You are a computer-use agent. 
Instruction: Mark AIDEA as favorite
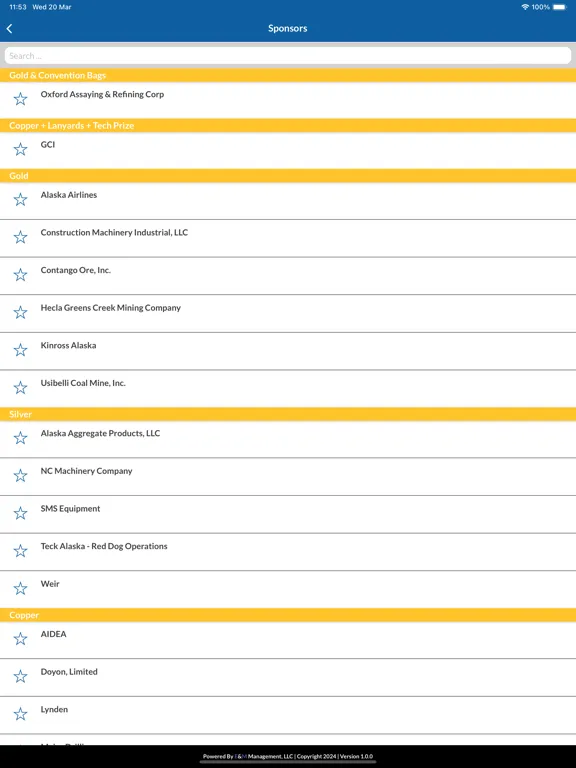click(x=20, y=639)
